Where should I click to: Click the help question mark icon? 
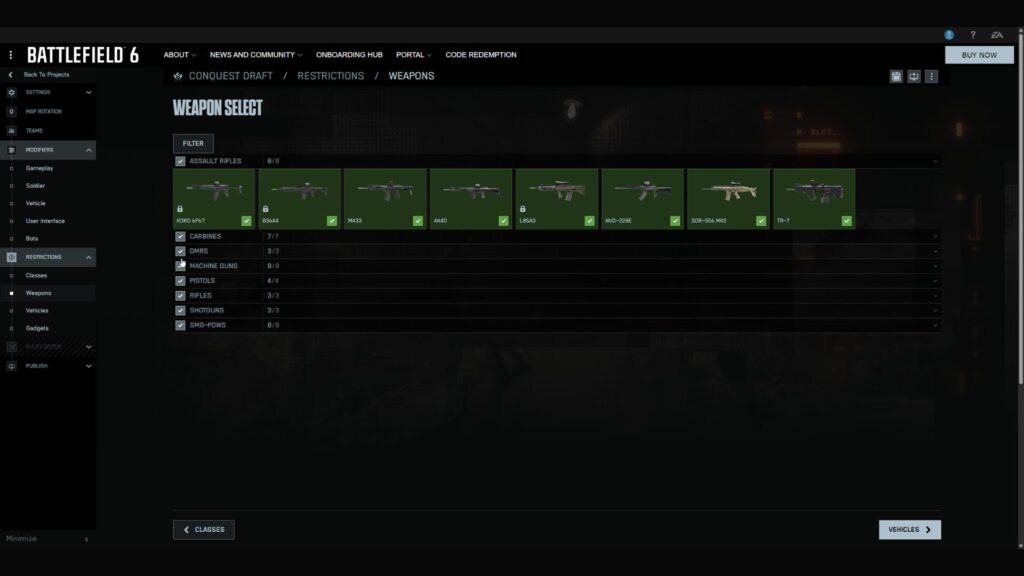point(972,35)
